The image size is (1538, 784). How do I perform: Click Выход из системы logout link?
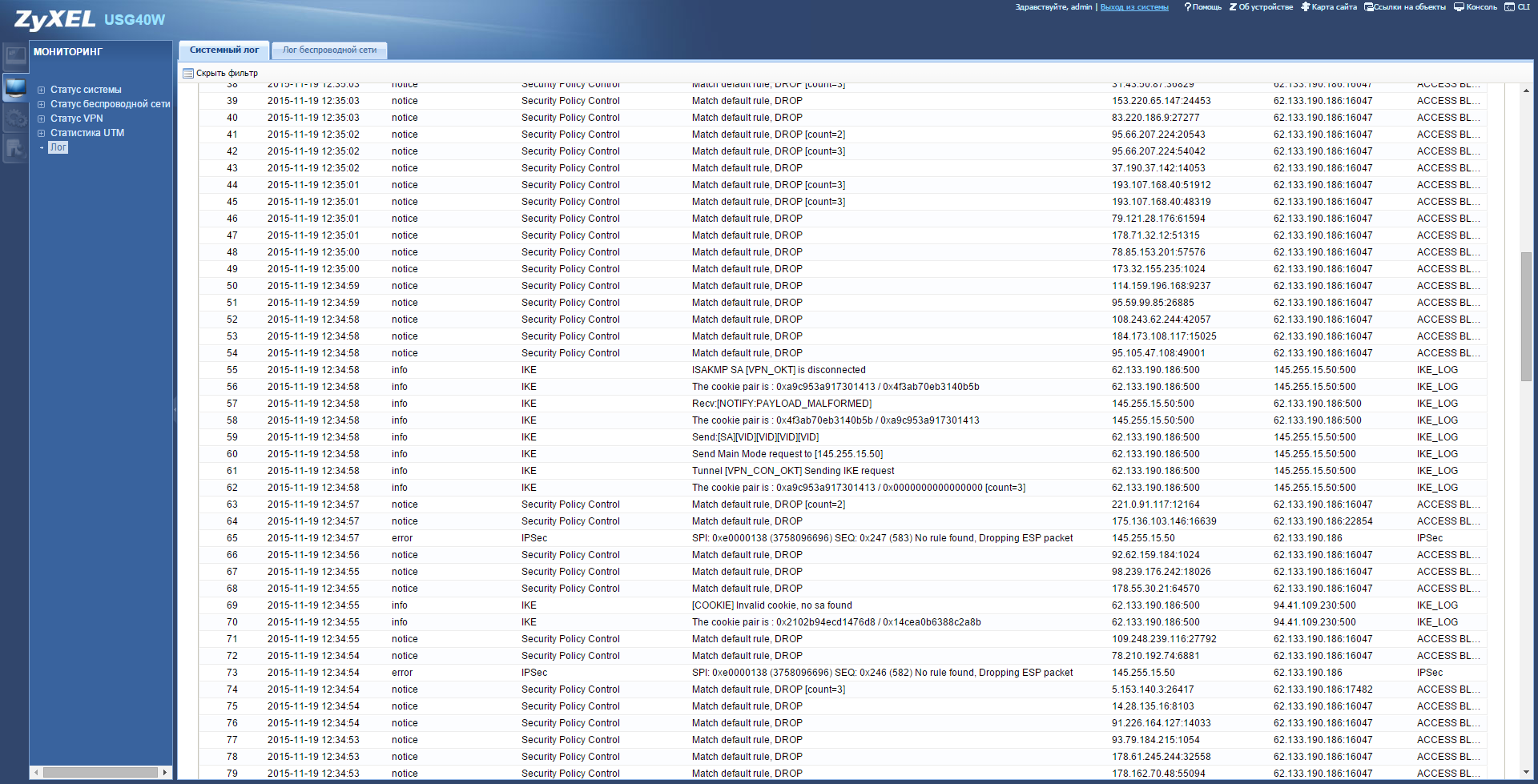[1134, 7]
